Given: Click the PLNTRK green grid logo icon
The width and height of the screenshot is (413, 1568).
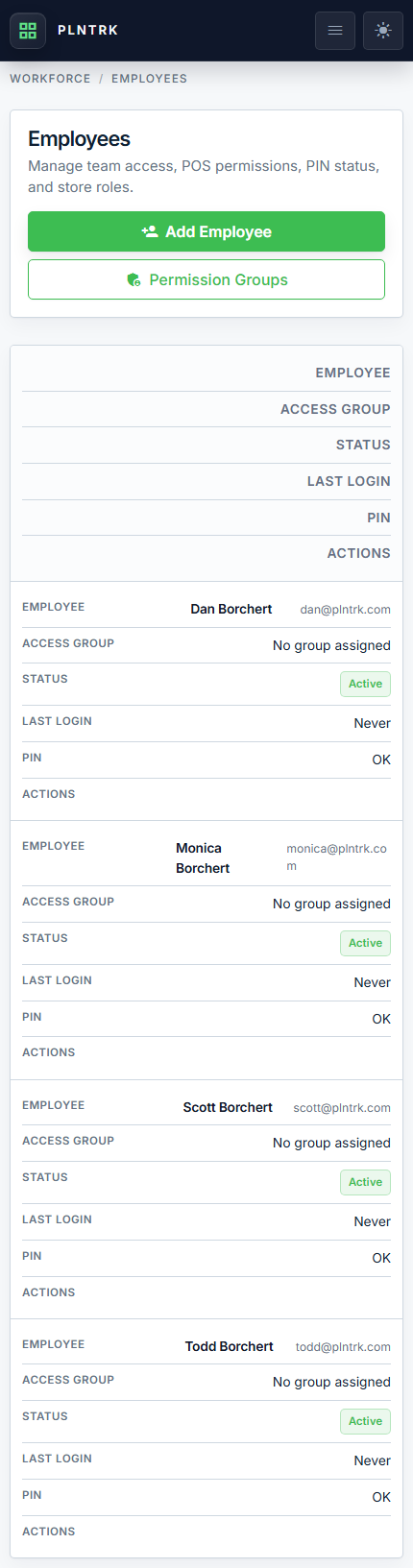Looking at the screenshot, I should 28,30.
